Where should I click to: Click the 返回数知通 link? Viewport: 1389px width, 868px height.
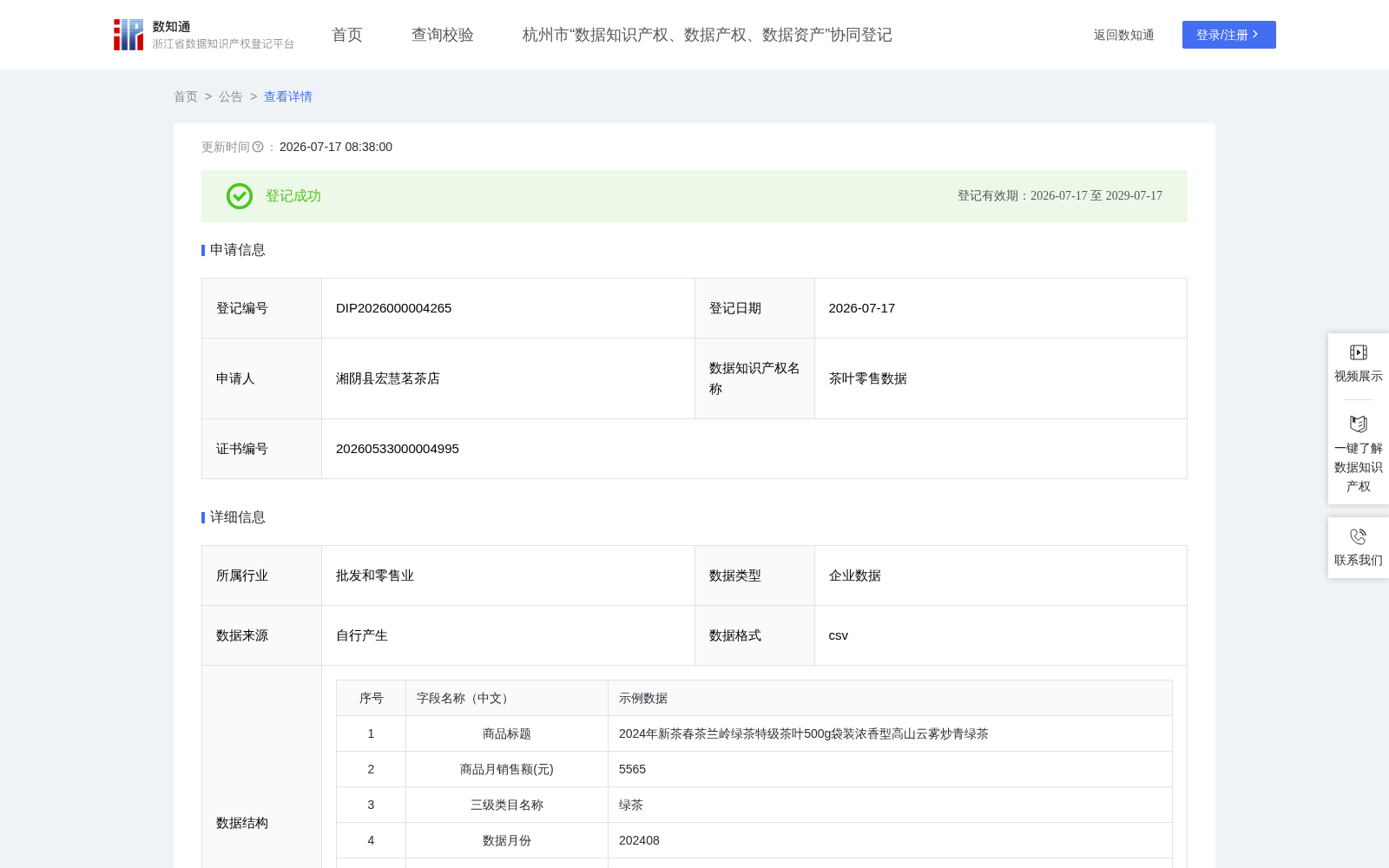[x=1124, y=35]
